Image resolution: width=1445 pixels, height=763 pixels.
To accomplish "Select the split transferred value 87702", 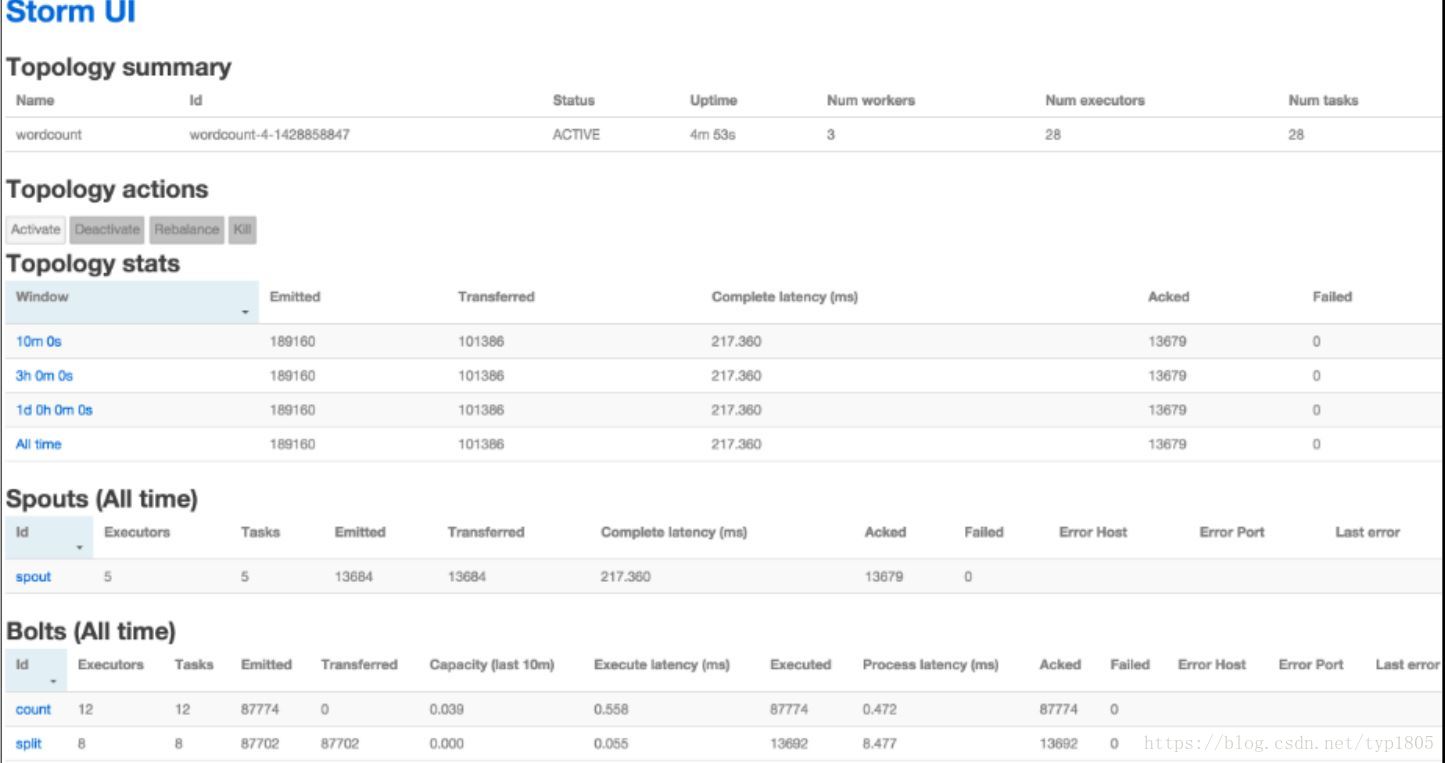I will [x=340, y=744].
